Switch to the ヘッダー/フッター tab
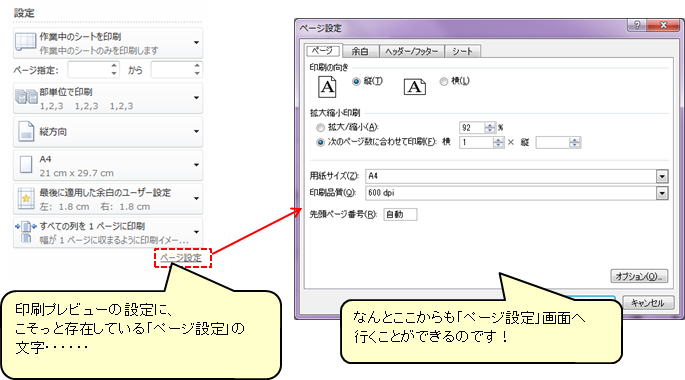Viewport: 685px width, 380px height. 412,52
